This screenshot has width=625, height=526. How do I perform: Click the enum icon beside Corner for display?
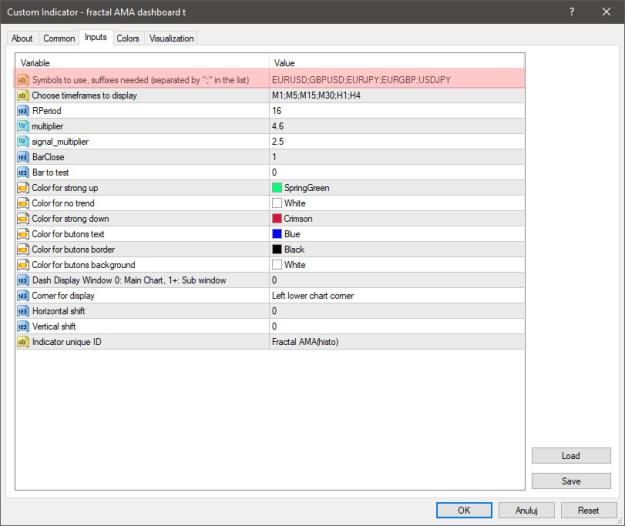pyautogui.click(x=23, y=296)
